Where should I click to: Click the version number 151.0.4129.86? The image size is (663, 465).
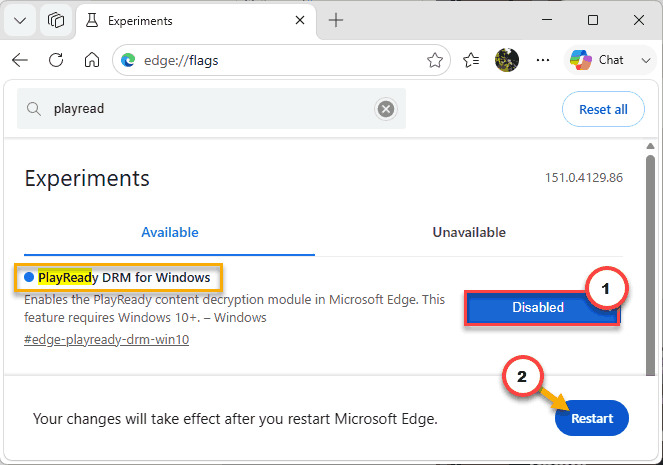click(584, 178)
